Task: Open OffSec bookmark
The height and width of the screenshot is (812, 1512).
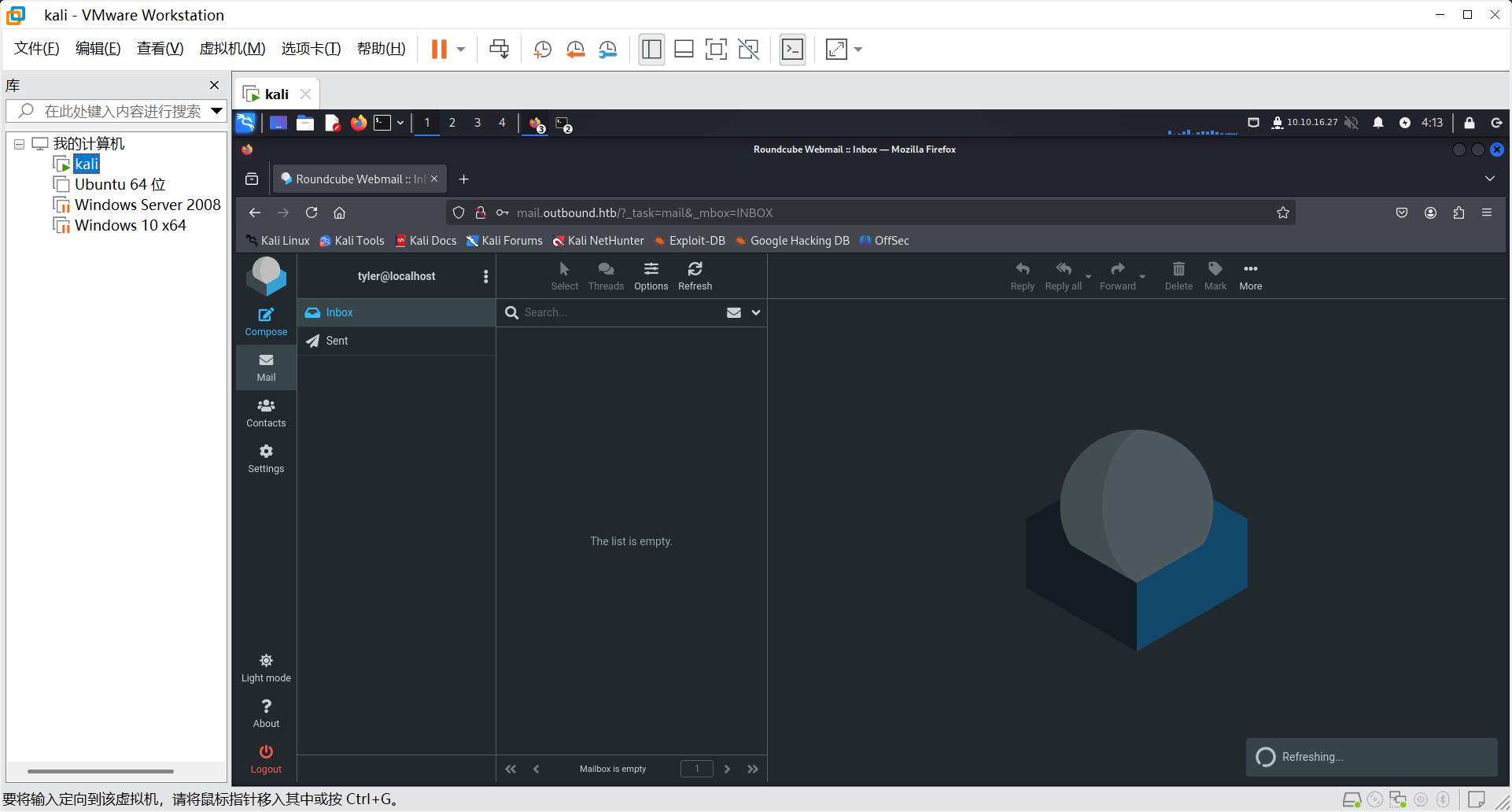Action: click(x=884, y=241)
